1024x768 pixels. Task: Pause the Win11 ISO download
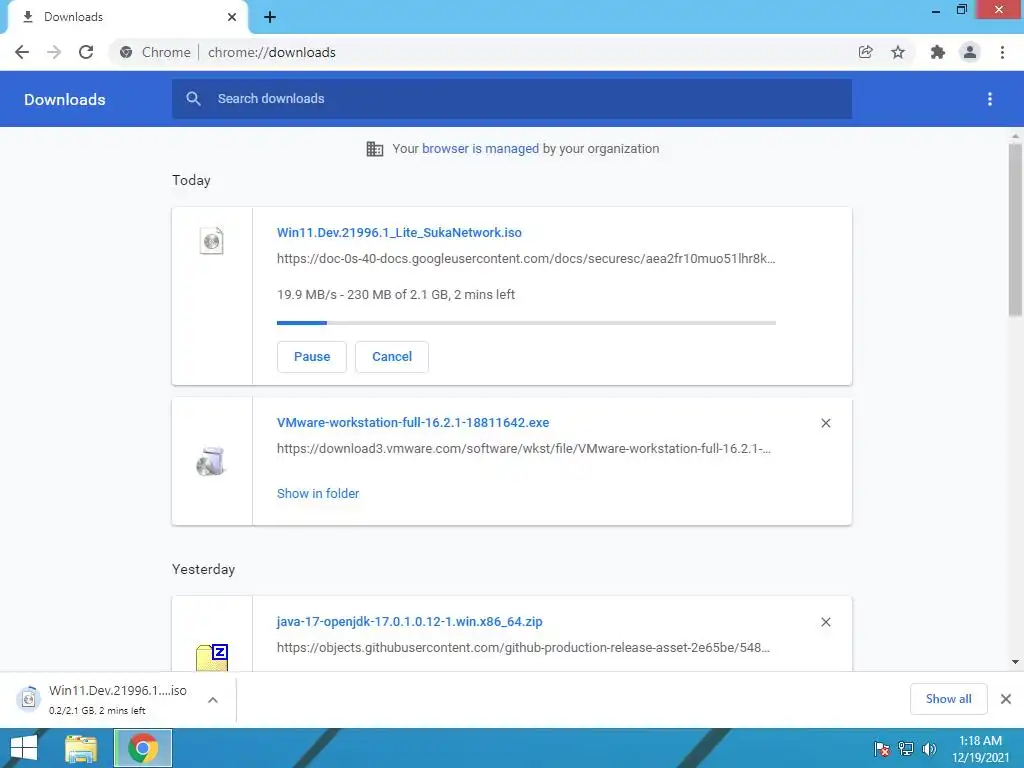312,357
